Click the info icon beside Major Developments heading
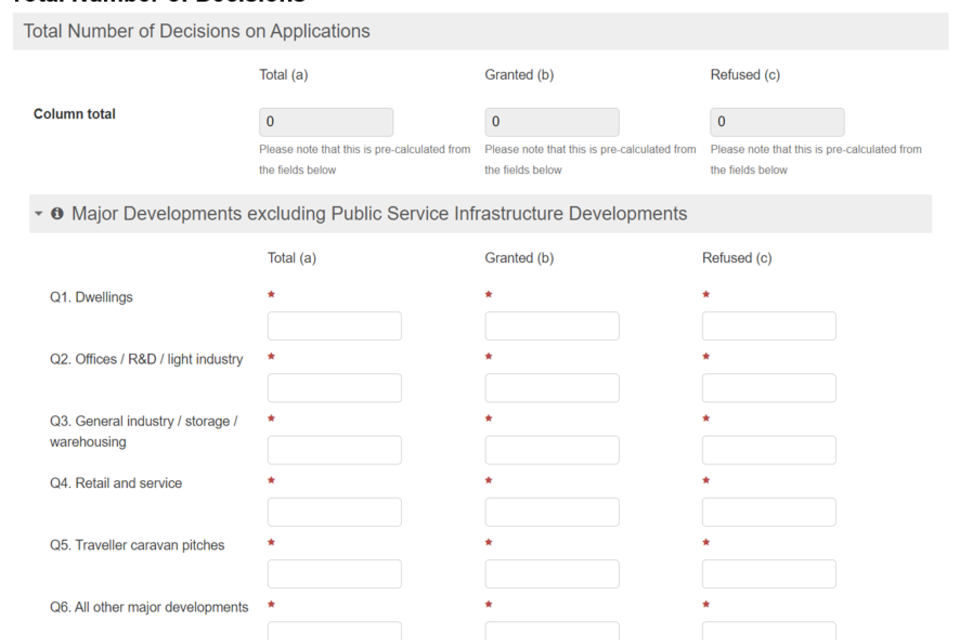960x640 pixels. coord(57,214)
